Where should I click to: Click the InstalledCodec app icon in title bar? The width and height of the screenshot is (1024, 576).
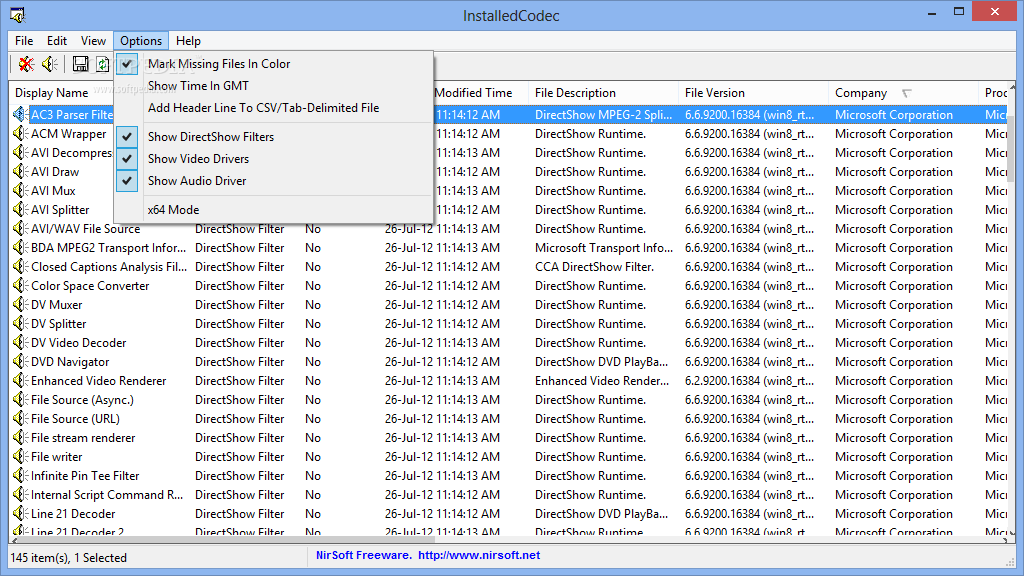click(x=17, y=14)
